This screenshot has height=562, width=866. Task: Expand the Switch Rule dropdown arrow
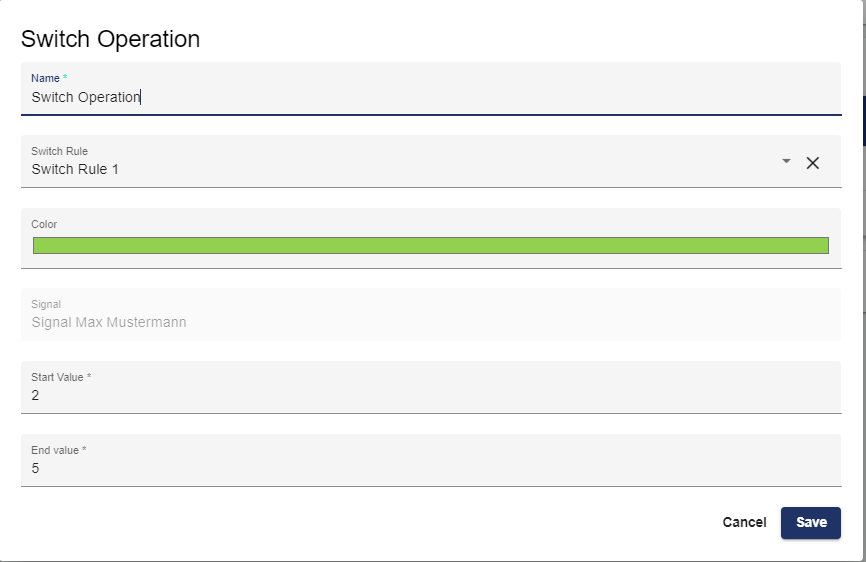[x=786, y=162]
